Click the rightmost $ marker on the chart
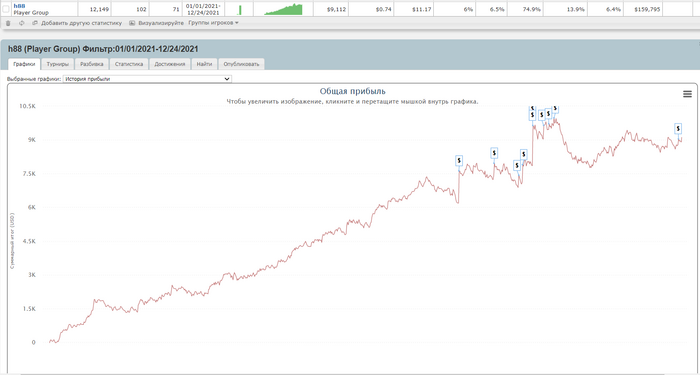This screenshot has height=375, width=700. [678, 129]
